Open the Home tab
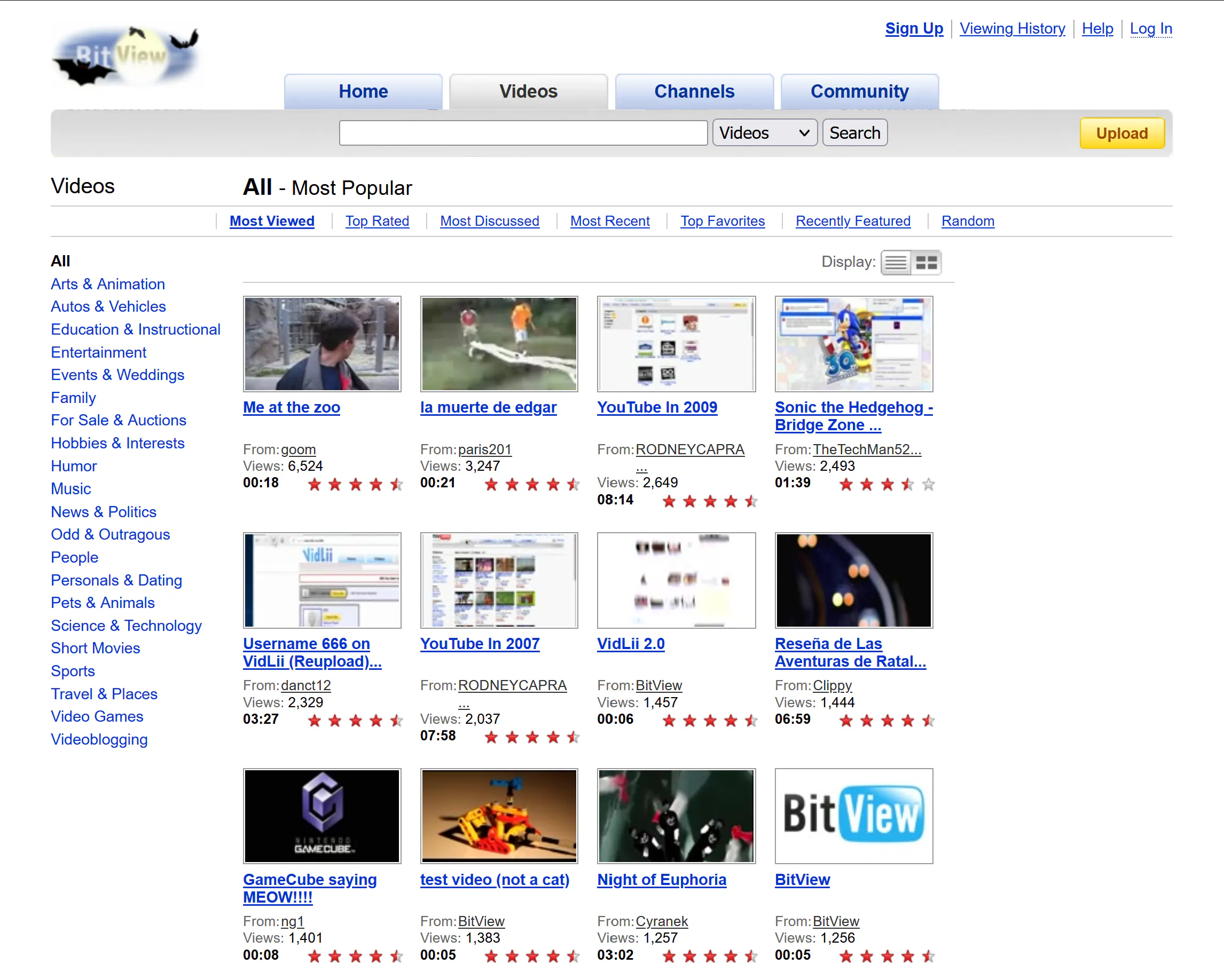The image size is (1224, 980). coord(363,91)
